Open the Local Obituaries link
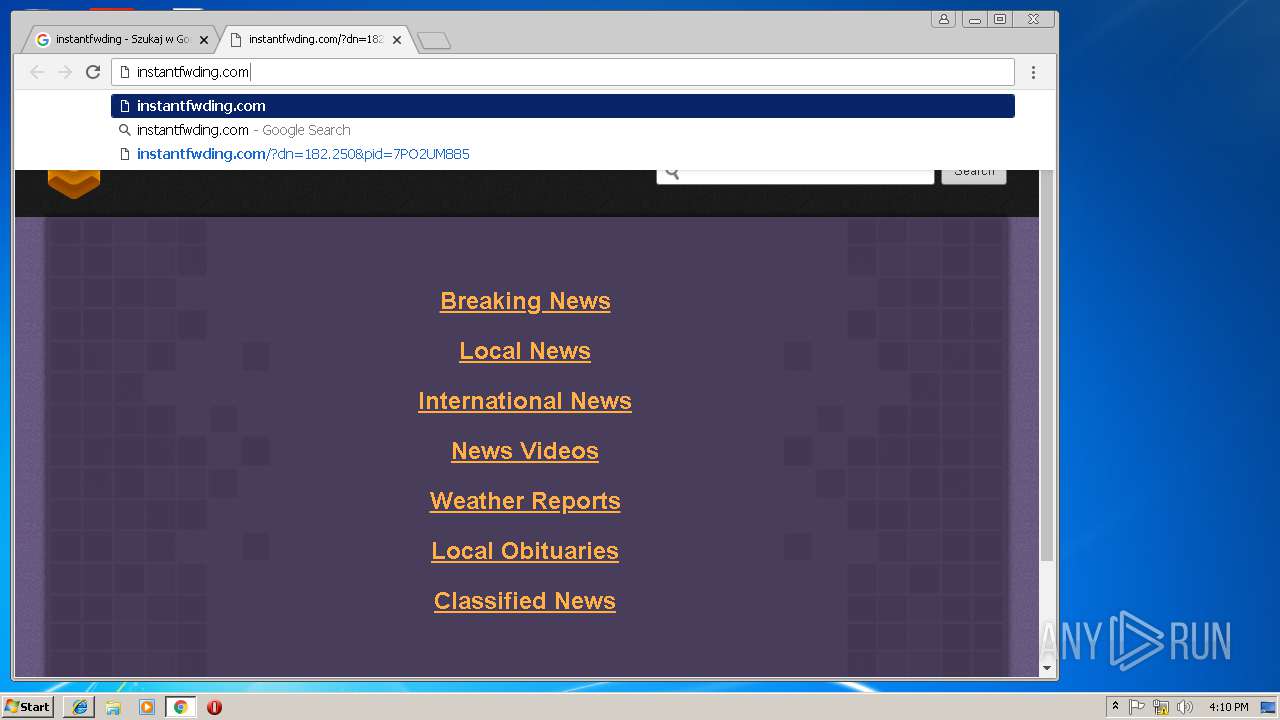 (525, 551)
